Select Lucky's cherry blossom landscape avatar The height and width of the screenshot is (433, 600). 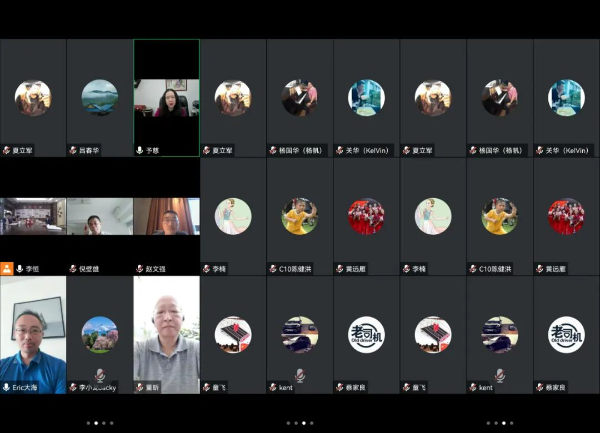click(100, 335)
